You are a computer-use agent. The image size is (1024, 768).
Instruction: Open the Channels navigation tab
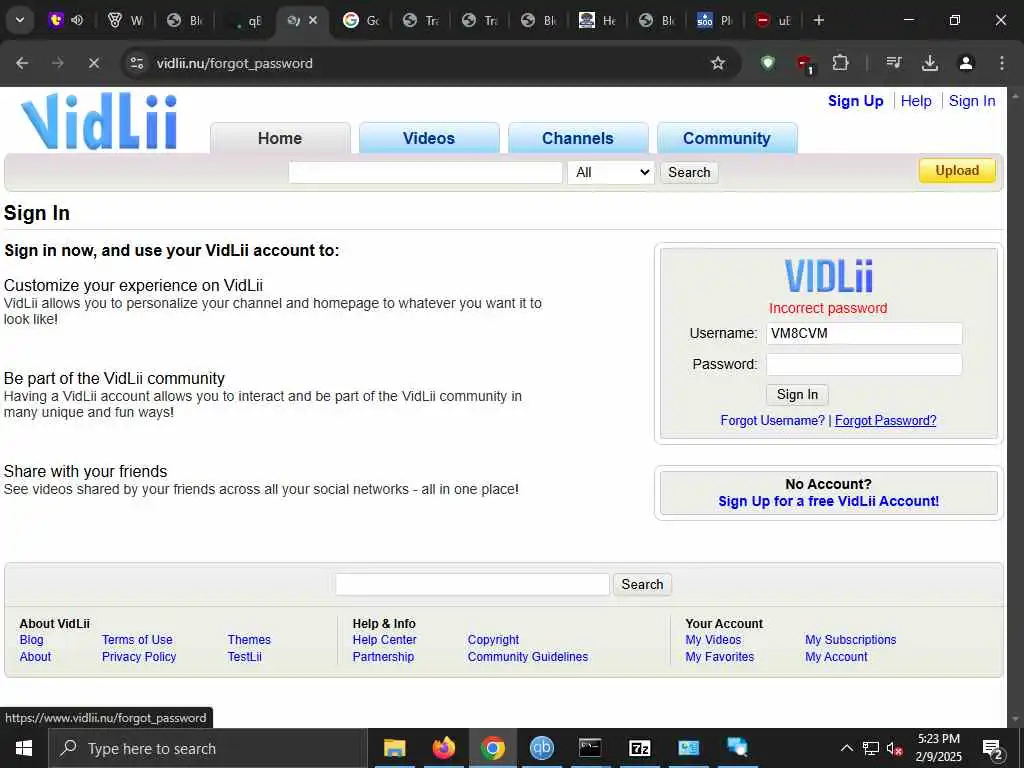click(577, 138)
